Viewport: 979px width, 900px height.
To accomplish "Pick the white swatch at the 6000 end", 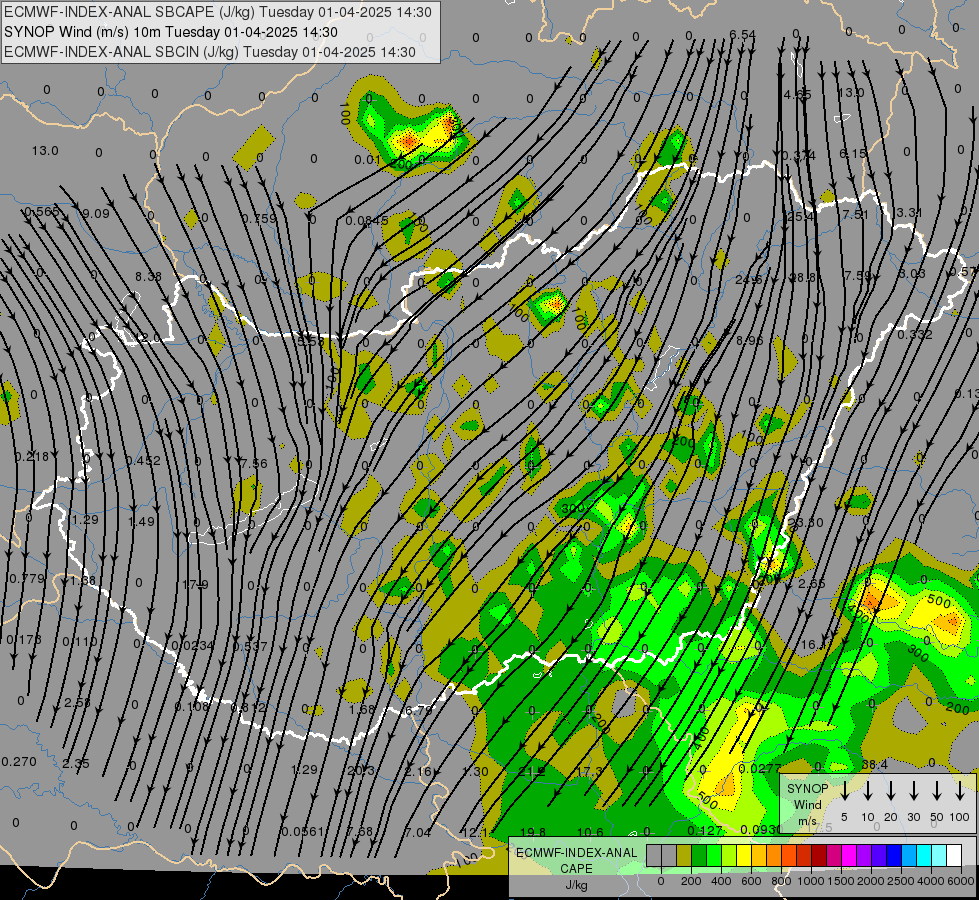I will click(954, 856).
